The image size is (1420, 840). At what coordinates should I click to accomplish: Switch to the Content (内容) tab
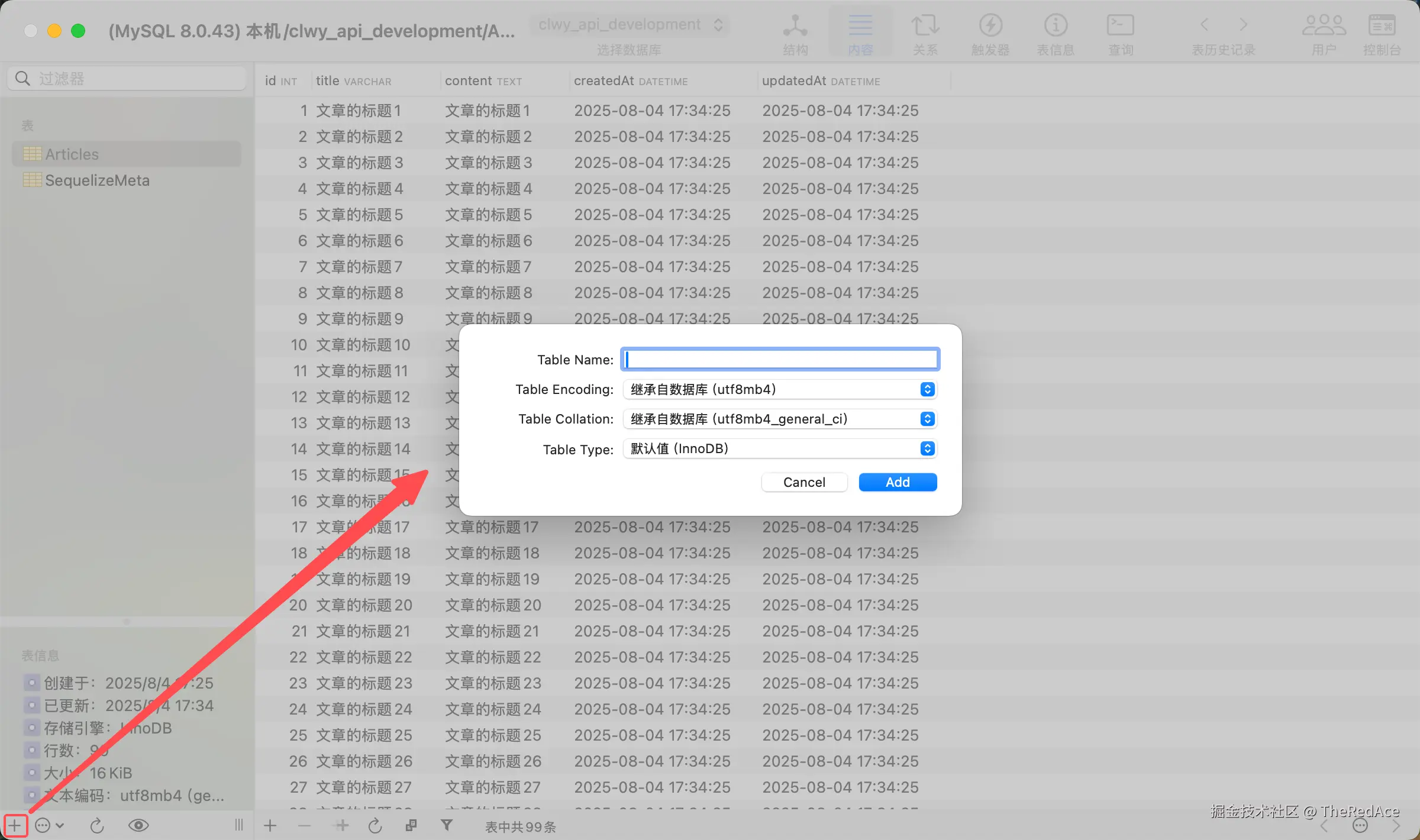pyautogui.click(x=860, y=33)
